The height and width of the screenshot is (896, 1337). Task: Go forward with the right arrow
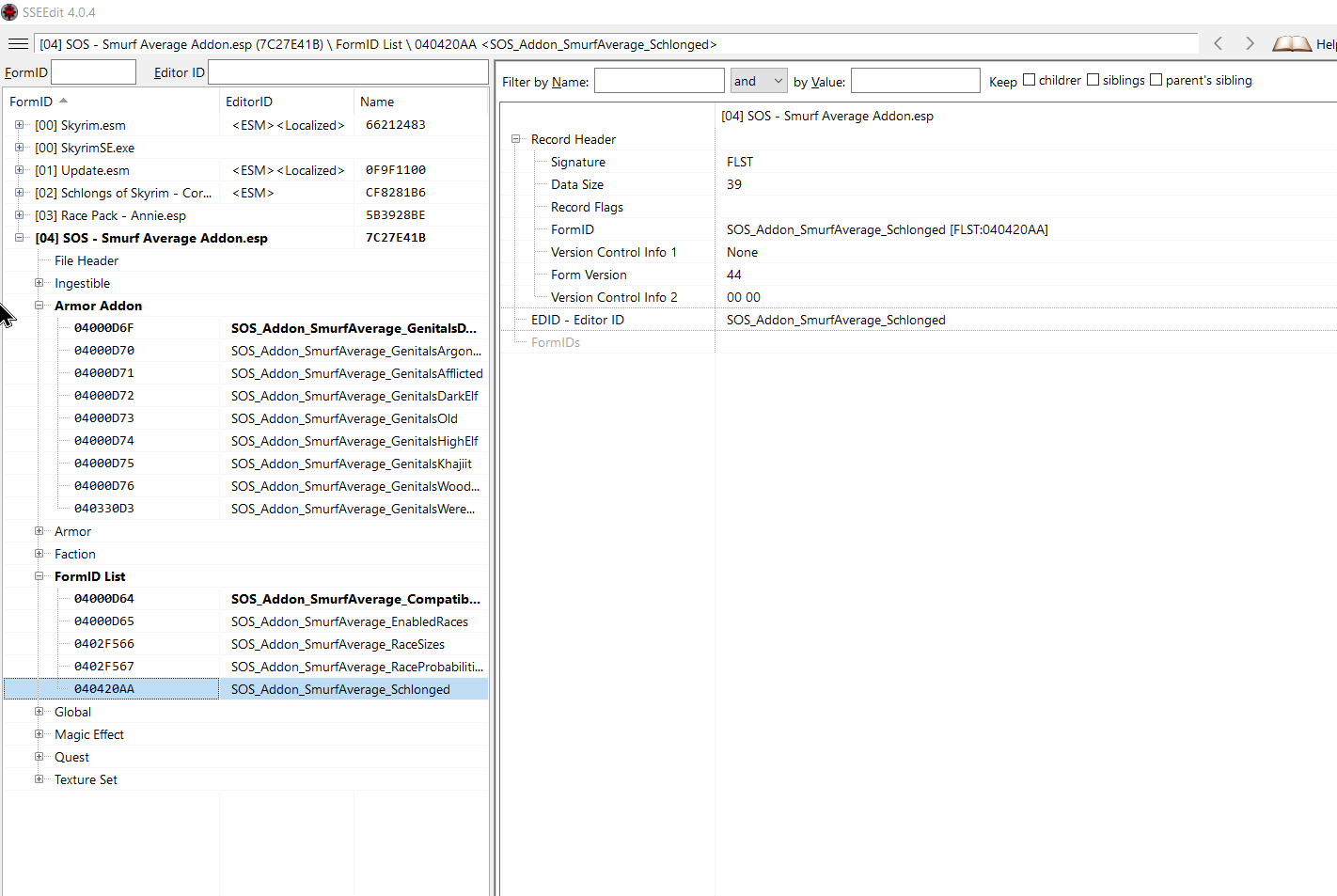tap(1250, 43)
